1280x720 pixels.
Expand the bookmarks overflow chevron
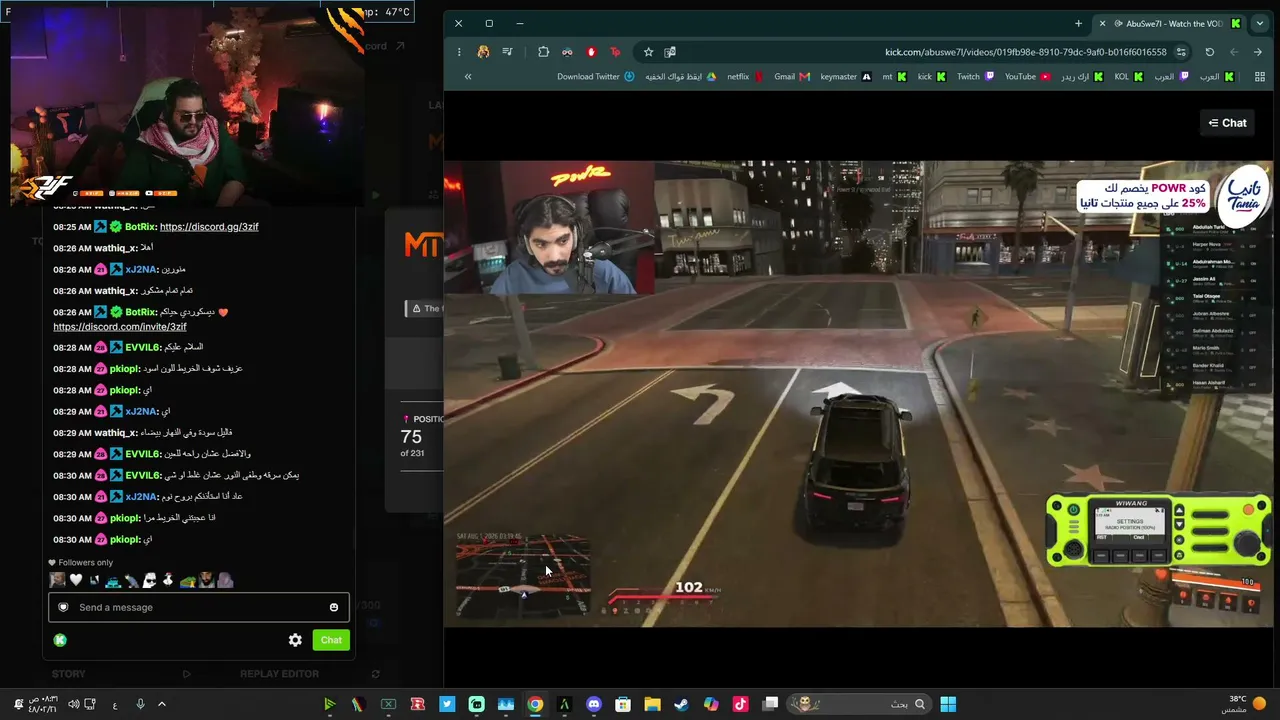click(x=467, y=77)
